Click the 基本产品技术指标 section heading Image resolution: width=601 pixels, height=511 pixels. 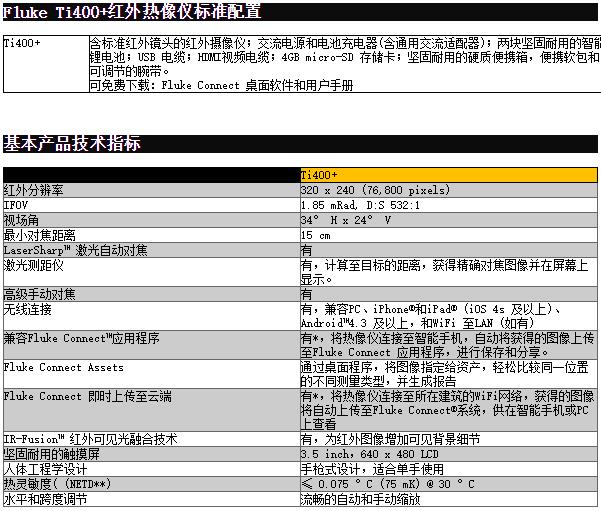pos(72,143)
